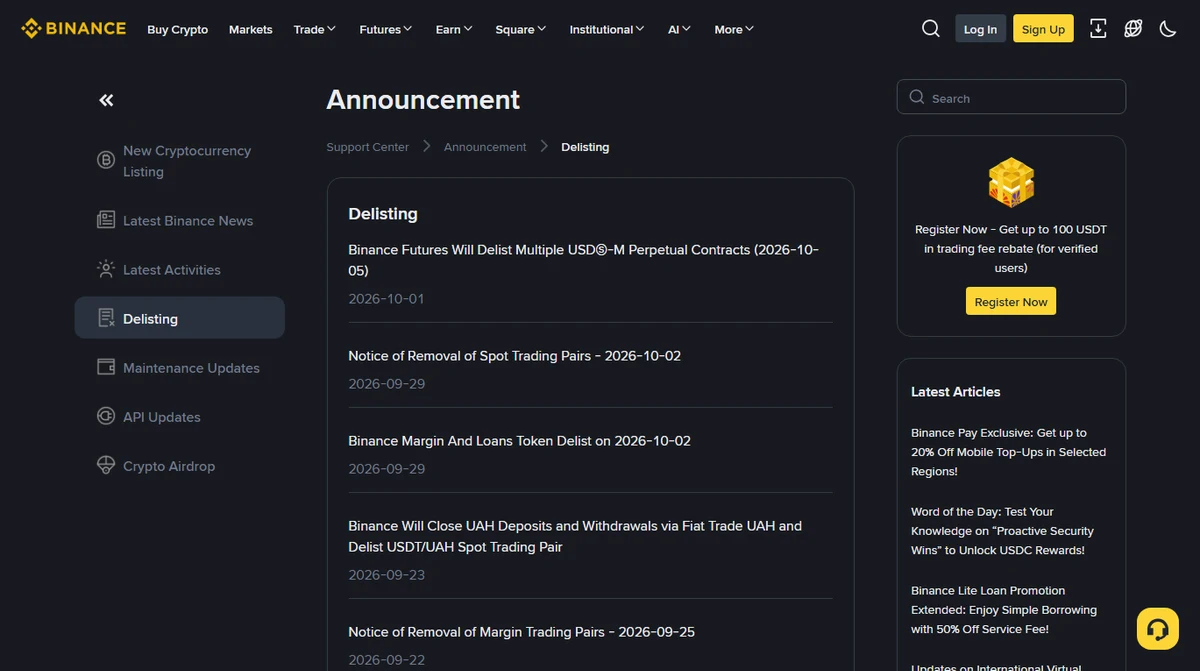Open UAH Deposits and Withdrawals closure article
Viewport: 1200px width, 671px height.
point(575,536)
